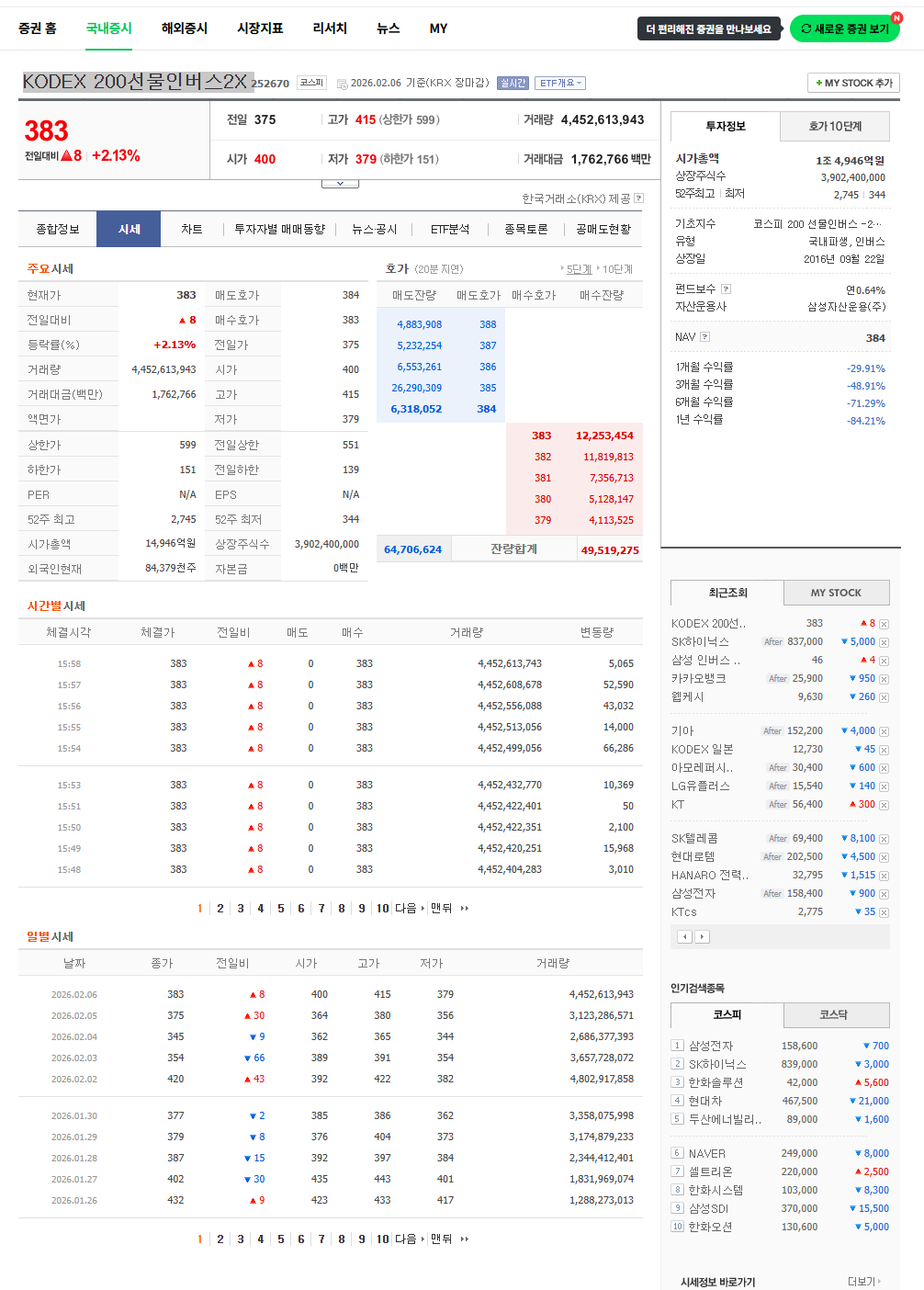Switch order book to 10단계 view

pyautogui.click(x=615, y=269)
